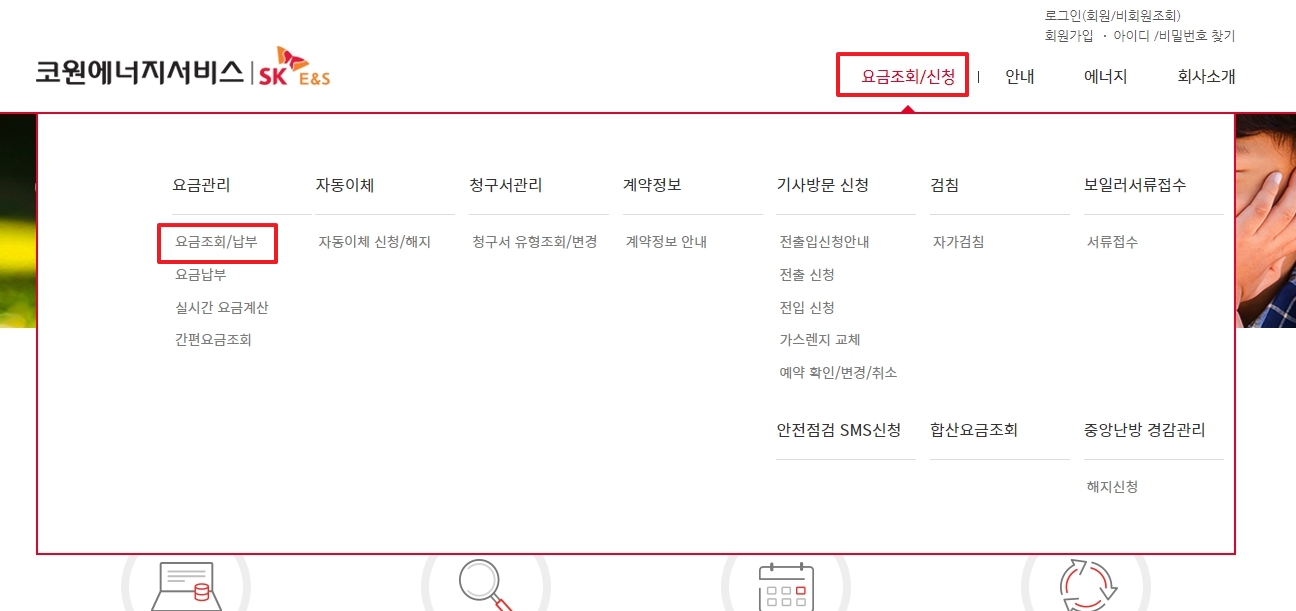Select 요금조회/납부 under 요금관리
1296x611 pixels.
(x=215, y=242)
